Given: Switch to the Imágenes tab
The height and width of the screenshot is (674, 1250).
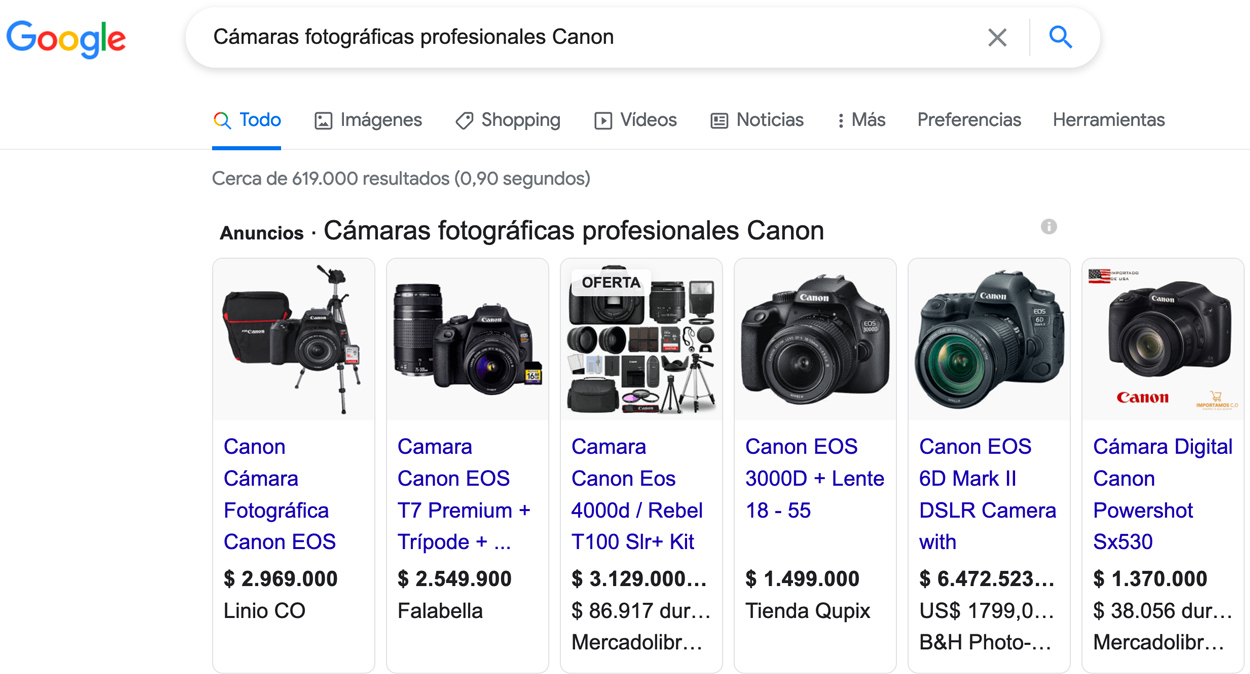Looking at the screenshot, I should click(368, 120).
